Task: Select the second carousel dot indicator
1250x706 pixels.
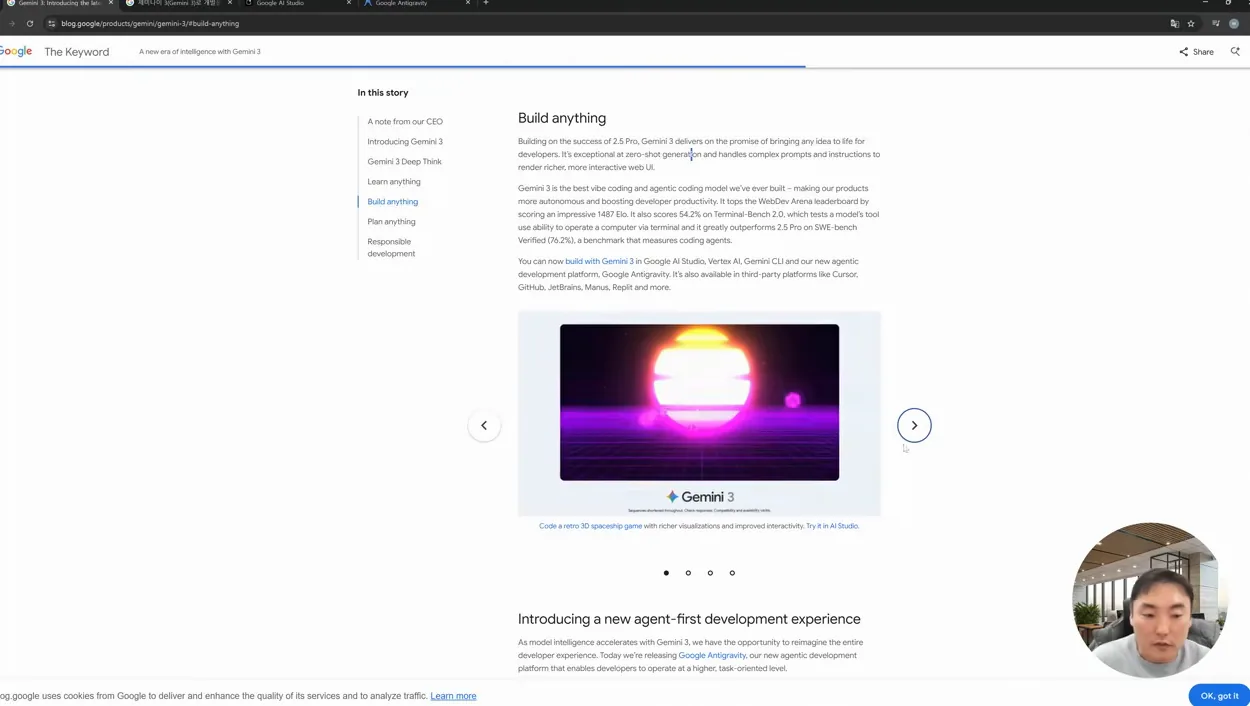Action: [688, 573]
